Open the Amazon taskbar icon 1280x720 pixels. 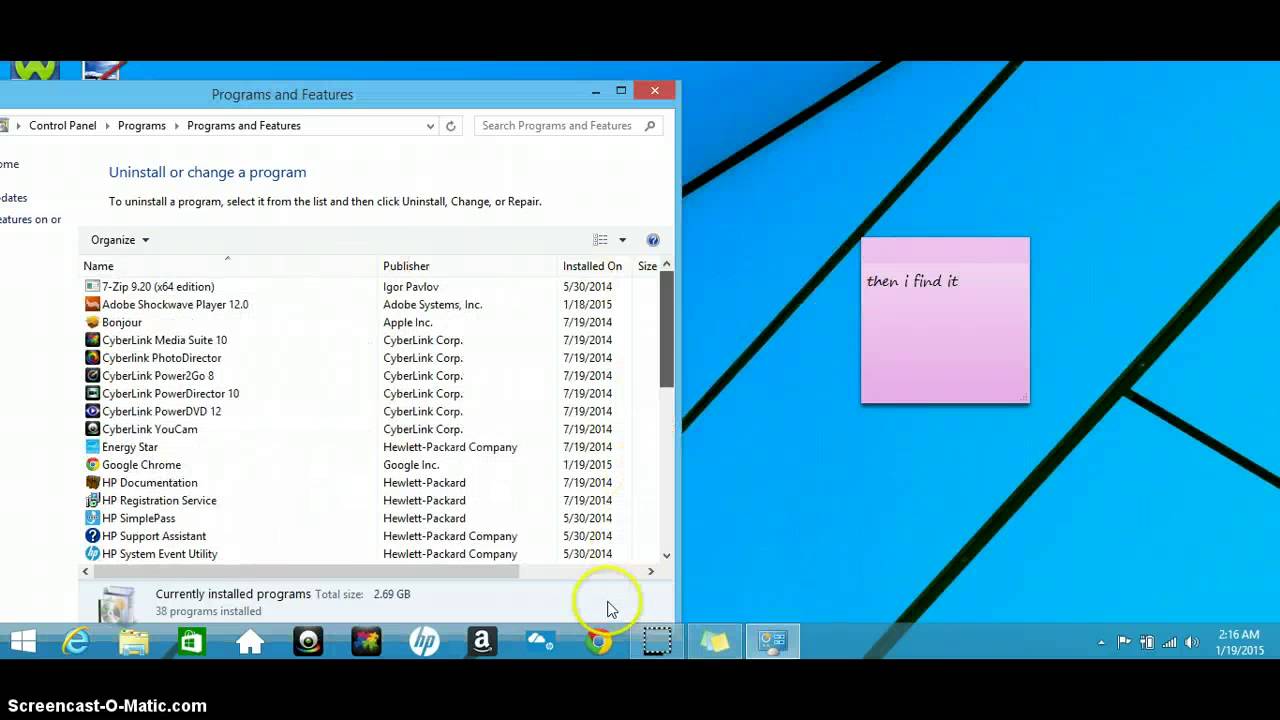point(482,642)
